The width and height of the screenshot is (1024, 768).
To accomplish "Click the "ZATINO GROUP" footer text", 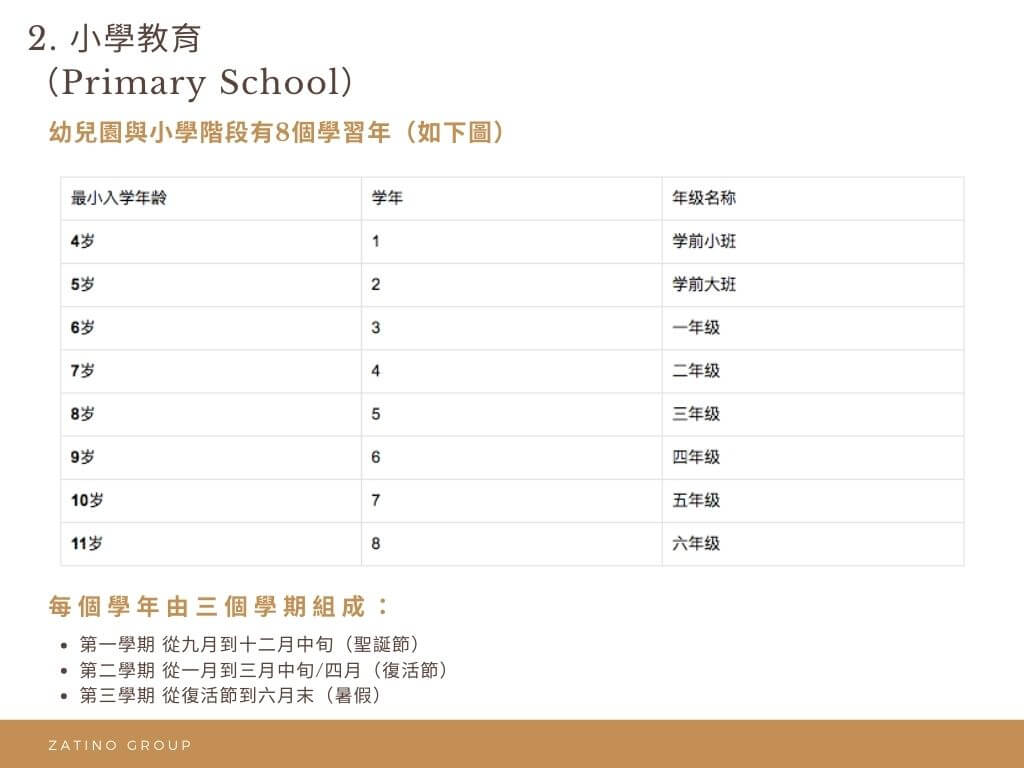I will pos(119,745).
